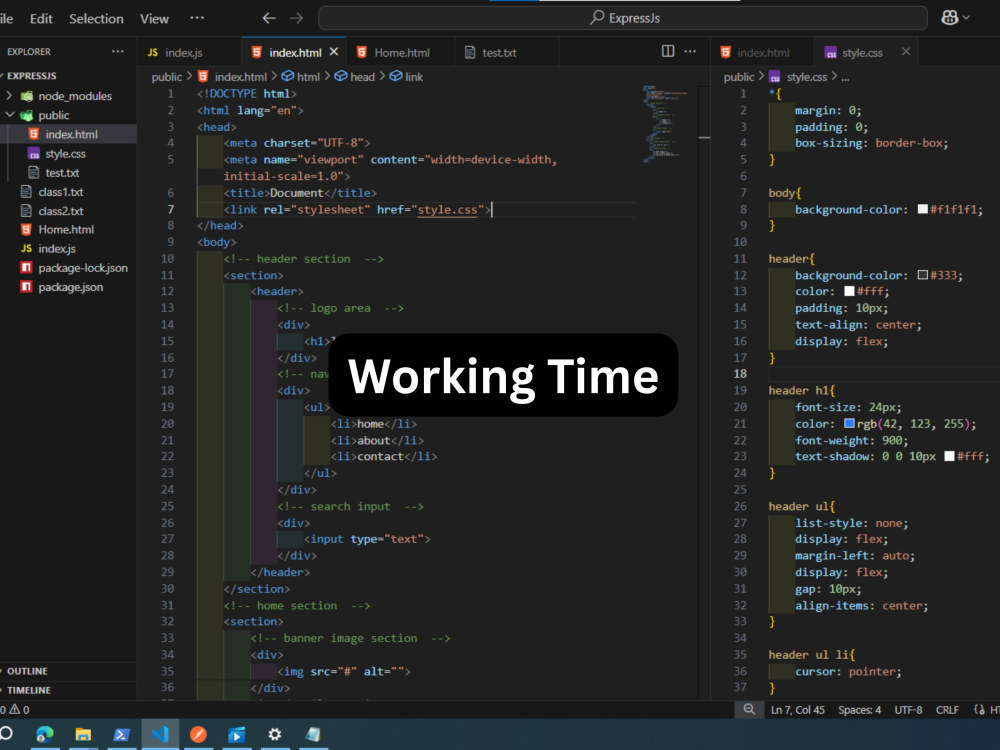Collapse the EXPRESSJS workspace section

pyautogui.click(x=32, y=75)
